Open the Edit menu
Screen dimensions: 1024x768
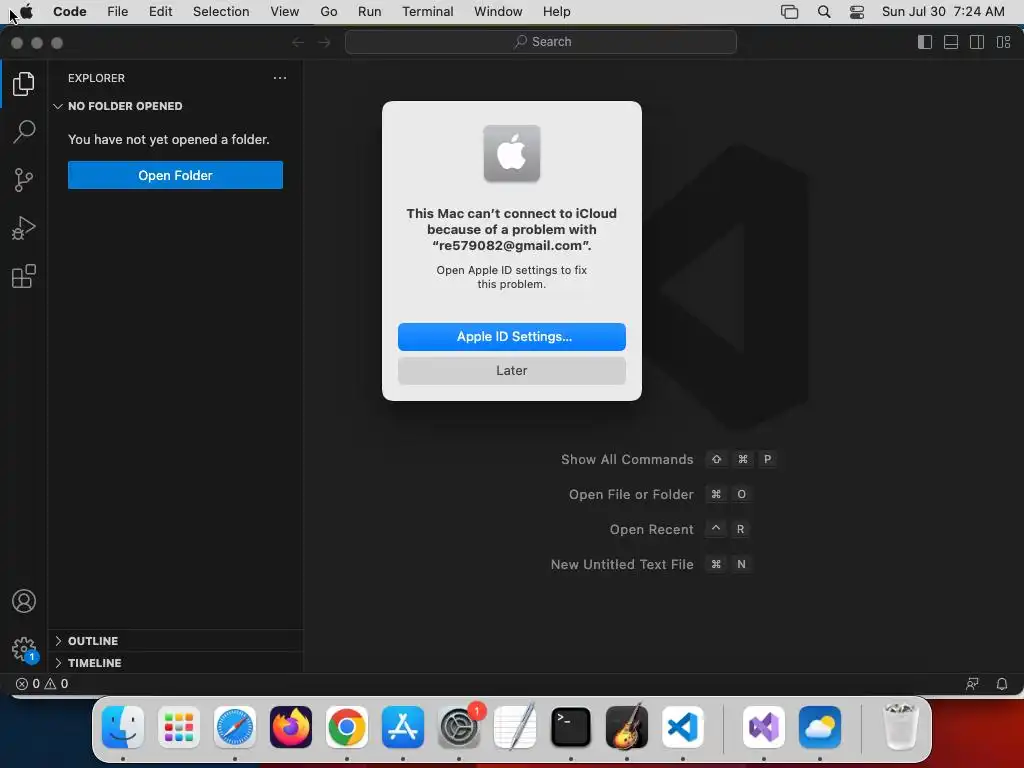(x=160, y=12)
